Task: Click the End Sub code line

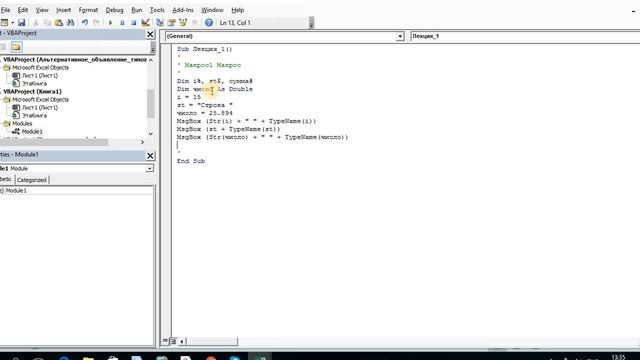Action: coord(191,161)
